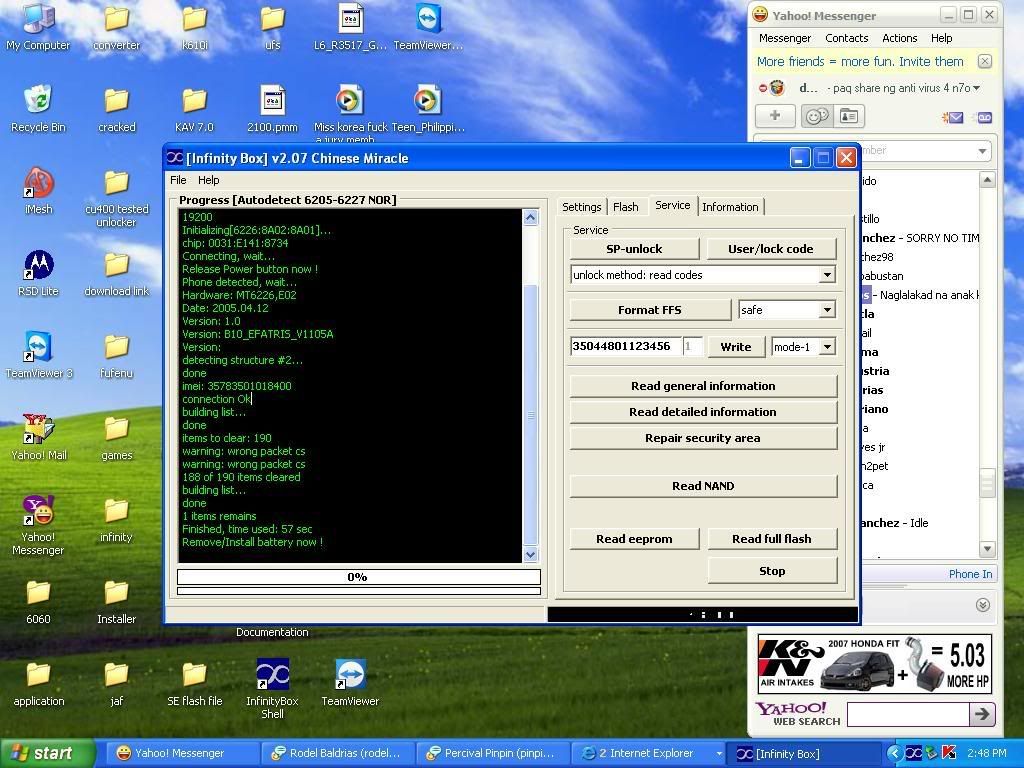Select the Yahoo! Messenger desktop shortcut
The width and height of the screenshot is (1024, 768).
(38, 526)
